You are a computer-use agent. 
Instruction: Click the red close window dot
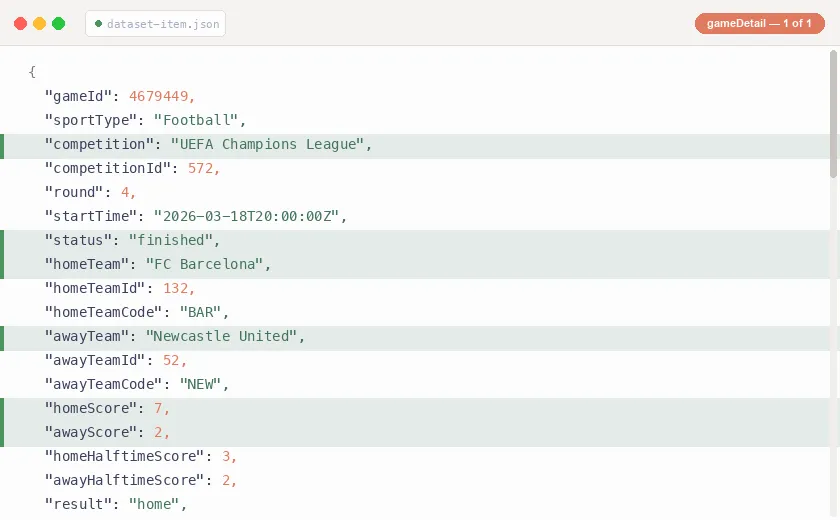coord(21,23)
